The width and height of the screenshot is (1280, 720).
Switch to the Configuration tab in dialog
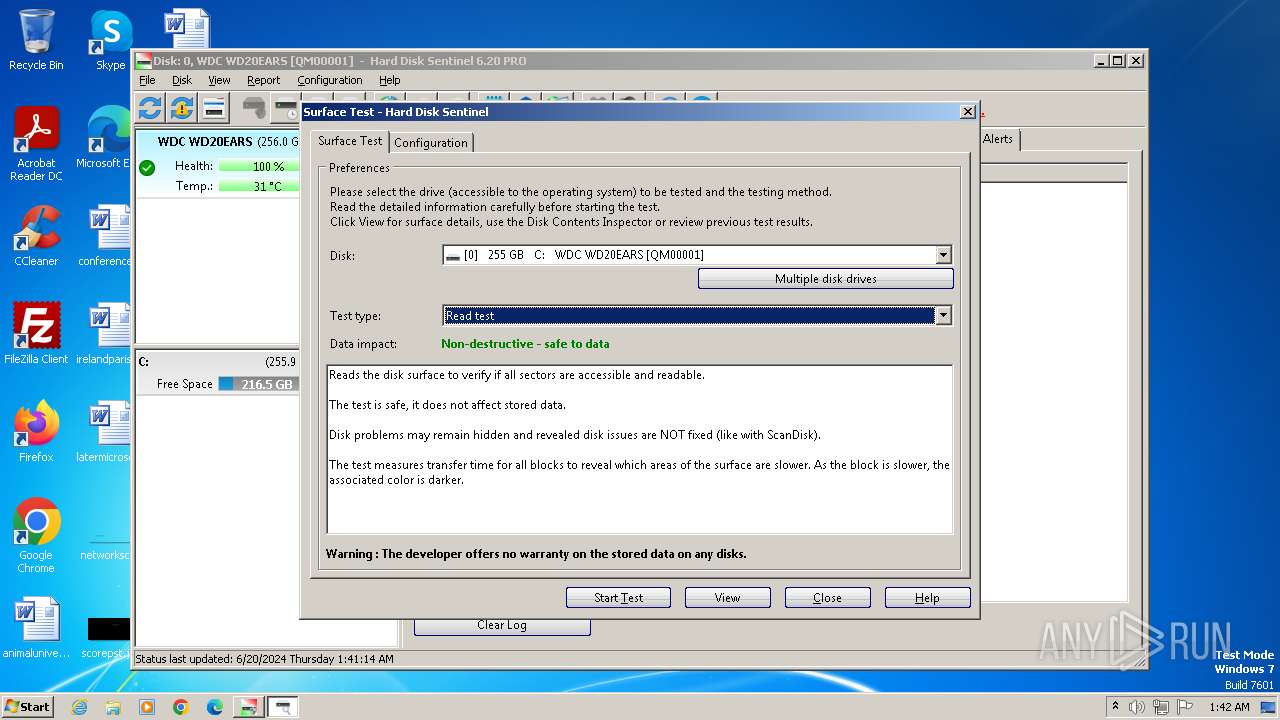[430, 142]
